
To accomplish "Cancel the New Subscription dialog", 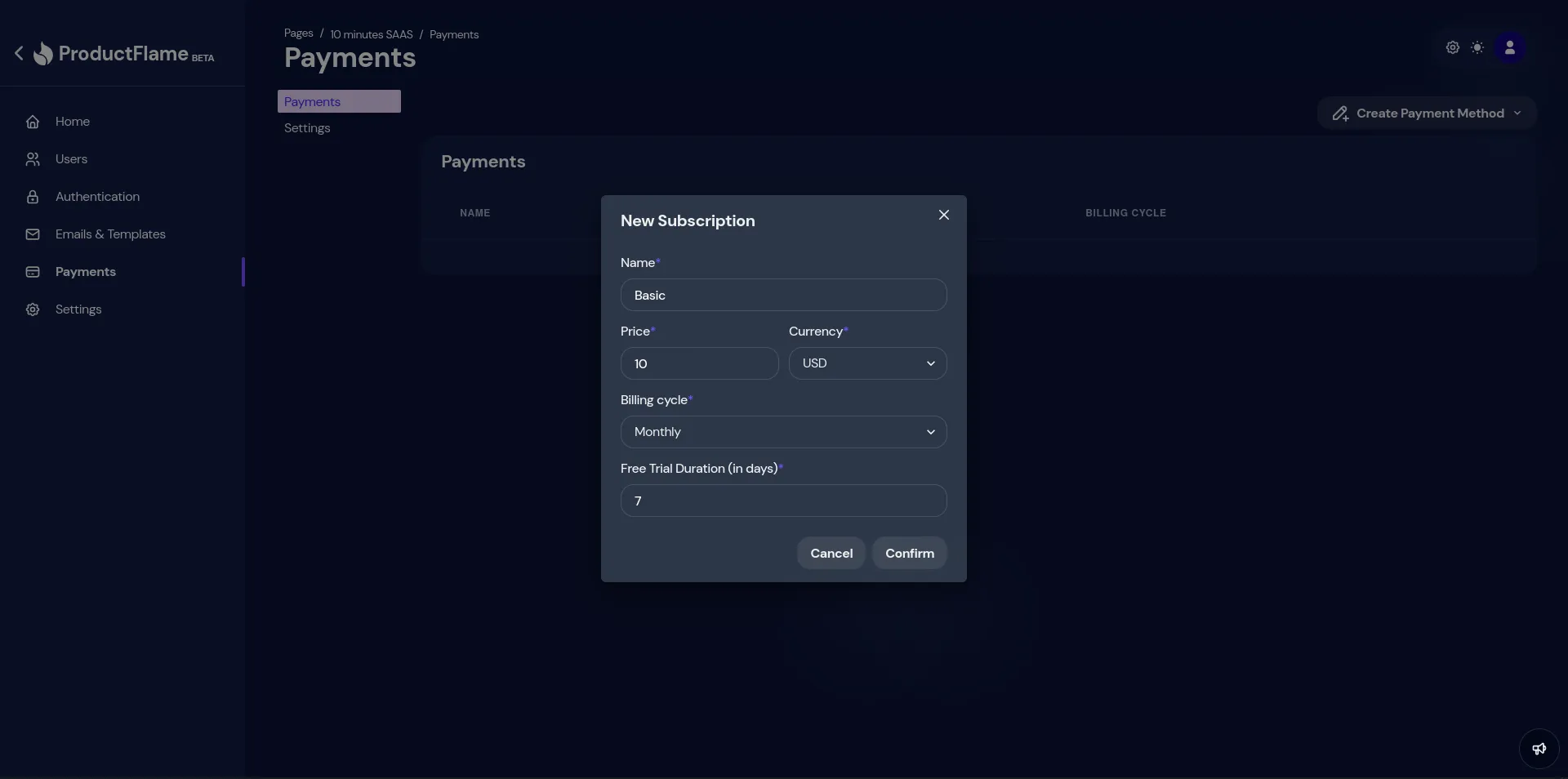I will point(831,553).
